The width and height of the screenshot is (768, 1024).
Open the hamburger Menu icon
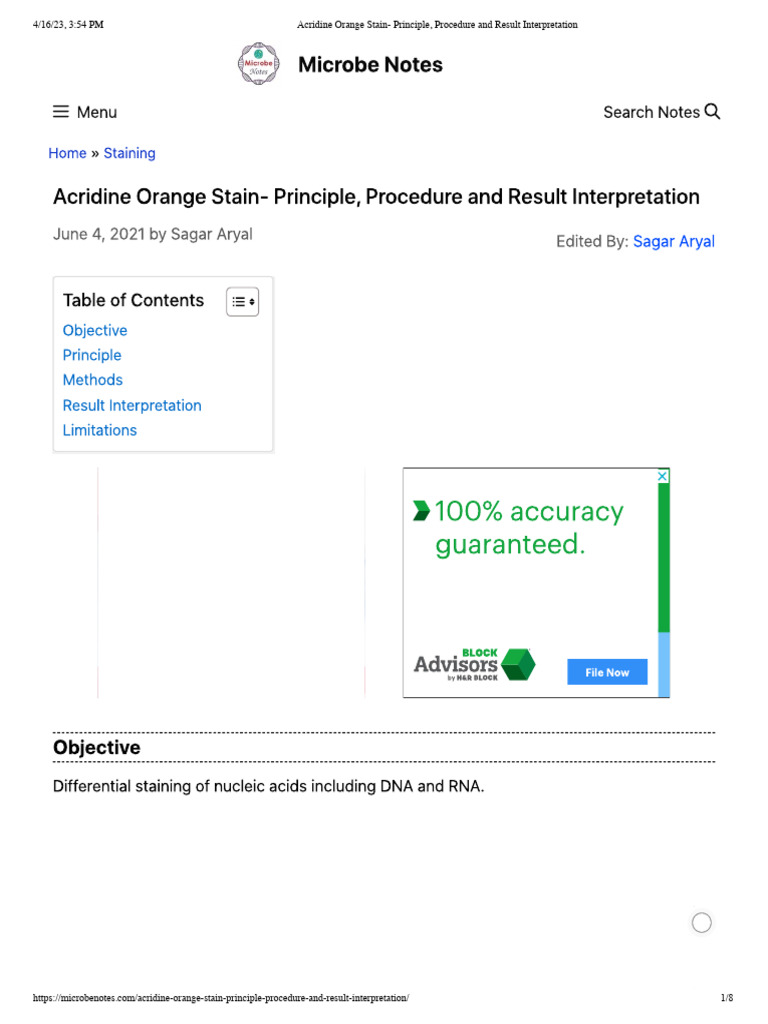coord(61,112)
